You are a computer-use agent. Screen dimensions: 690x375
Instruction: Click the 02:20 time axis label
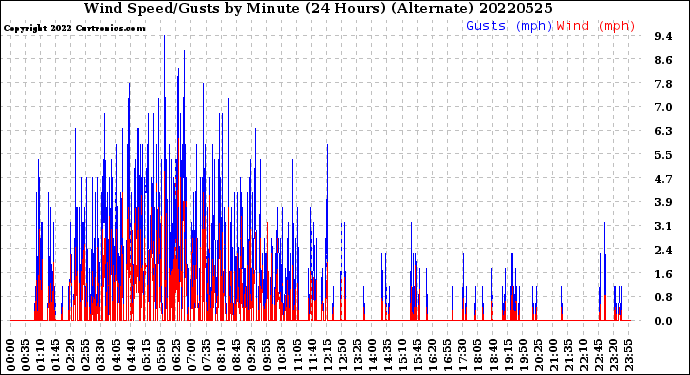[70, 355]
